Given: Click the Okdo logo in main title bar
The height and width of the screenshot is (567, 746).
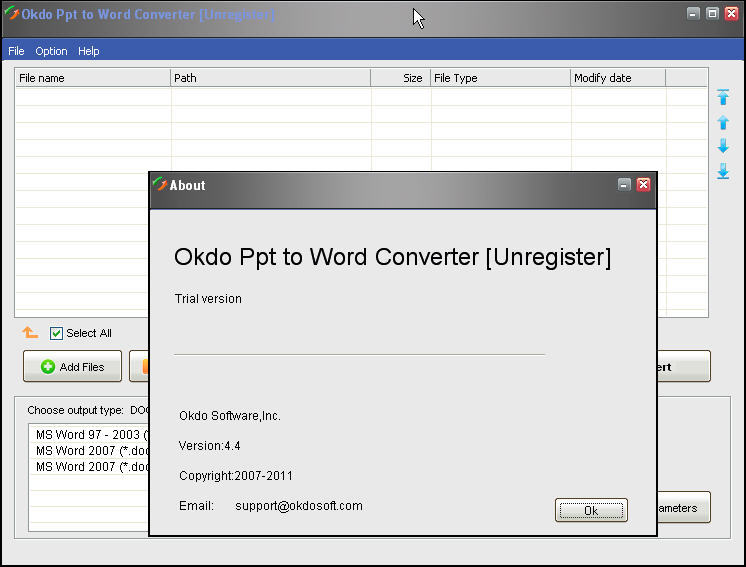Looking at the screenshot, I should (x=11, y=14).
